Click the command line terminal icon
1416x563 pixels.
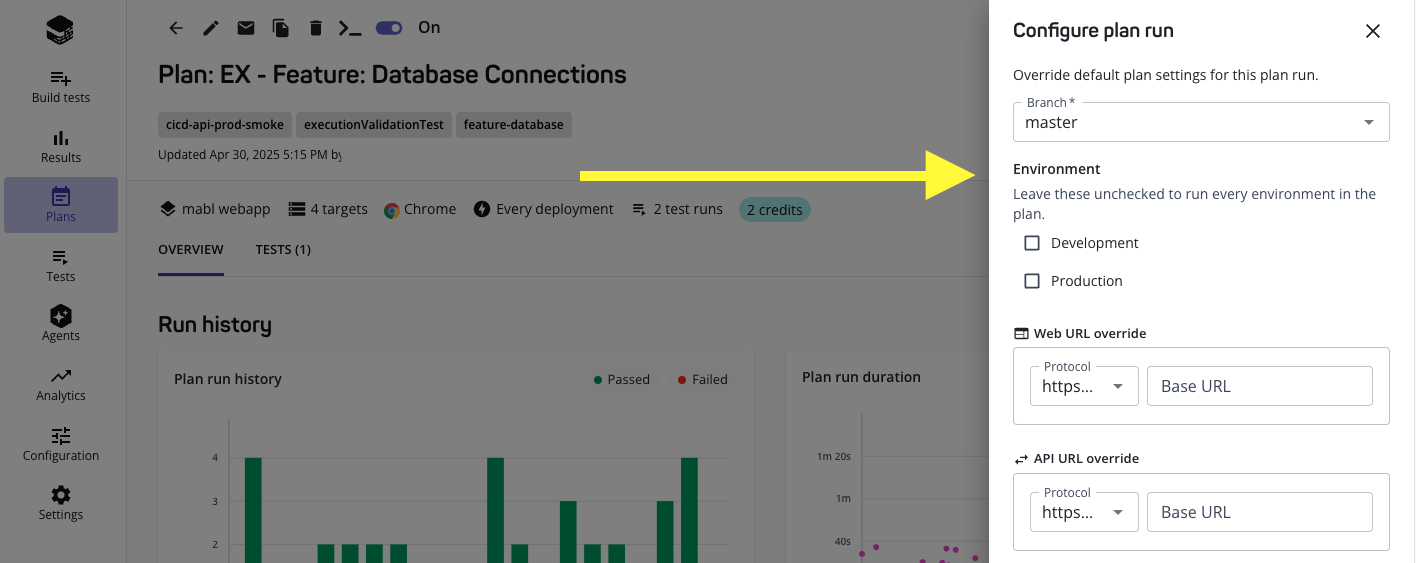[350, 28]
